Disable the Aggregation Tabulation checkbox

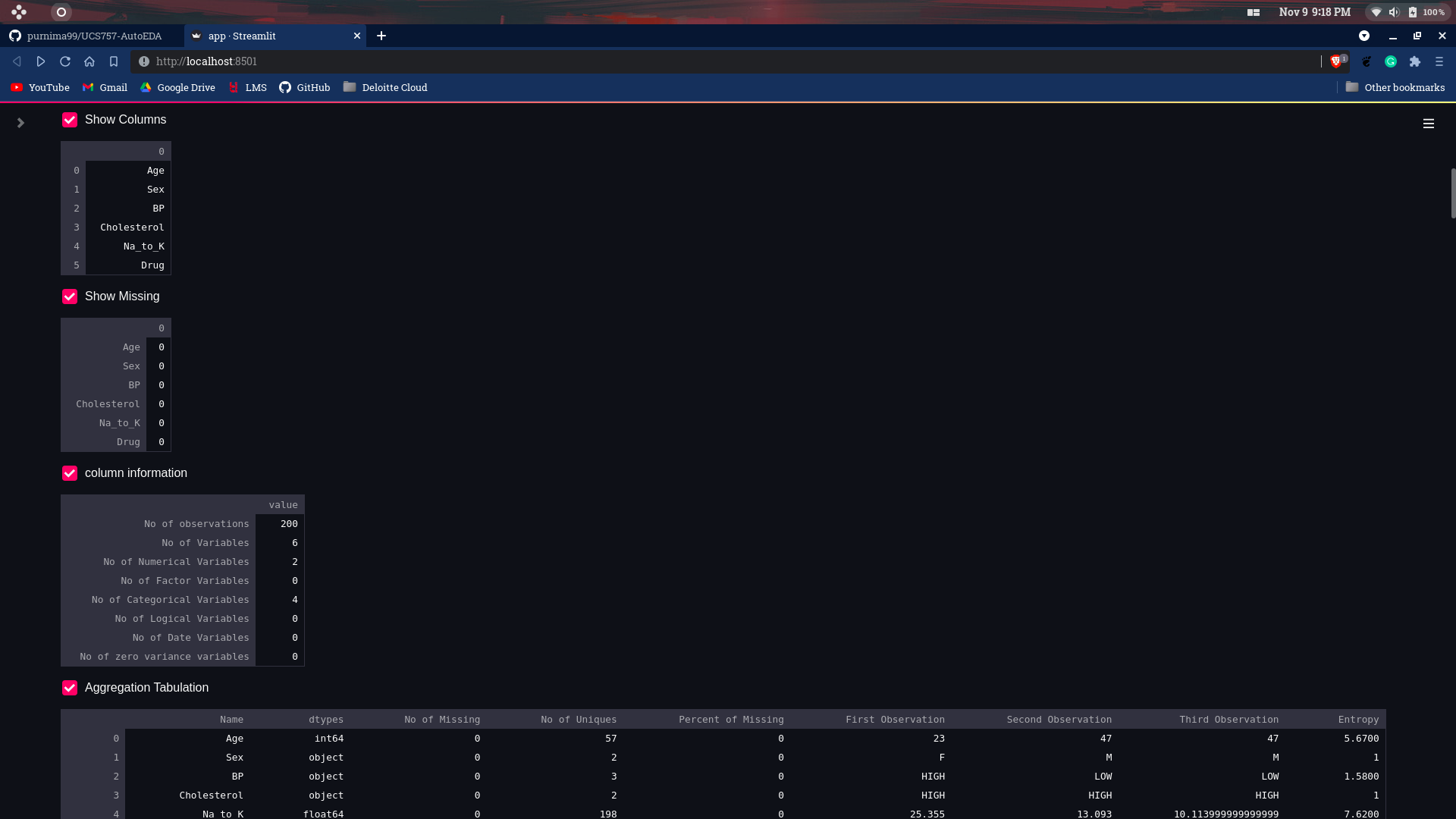pos(70,688)
